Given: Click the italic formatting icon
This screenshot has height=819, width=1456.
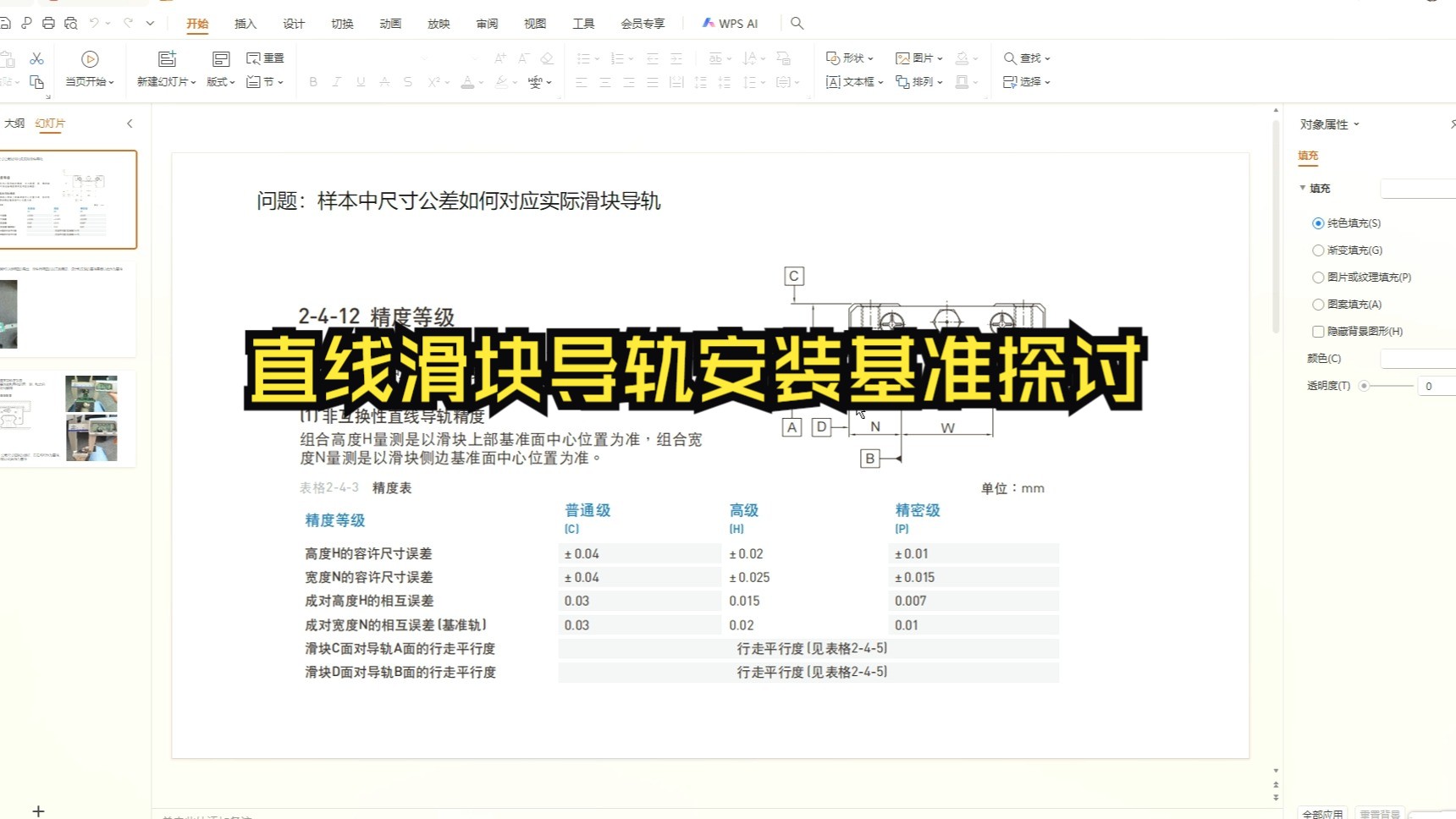Looking at the screenshot, I should click(336, 81).
